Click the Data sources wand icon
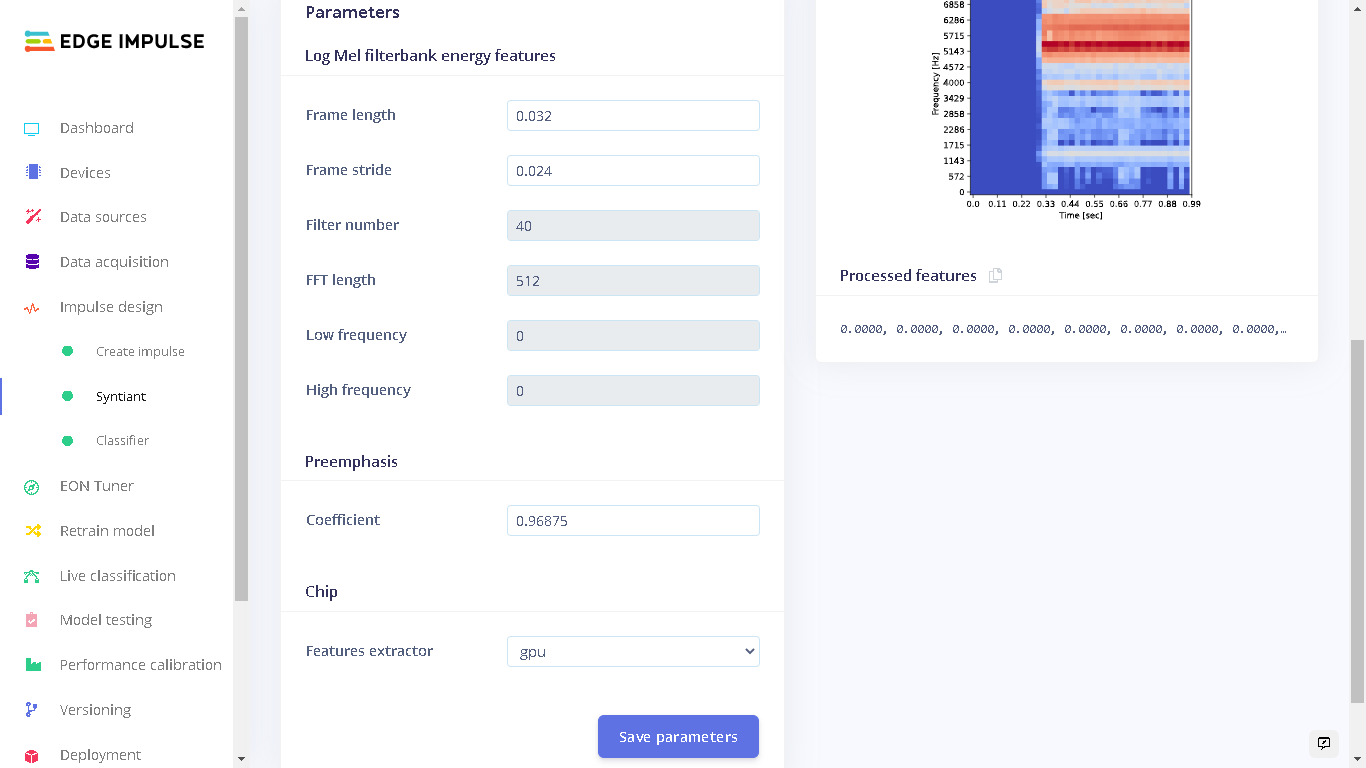The image size is (1366, 768). 33,217
